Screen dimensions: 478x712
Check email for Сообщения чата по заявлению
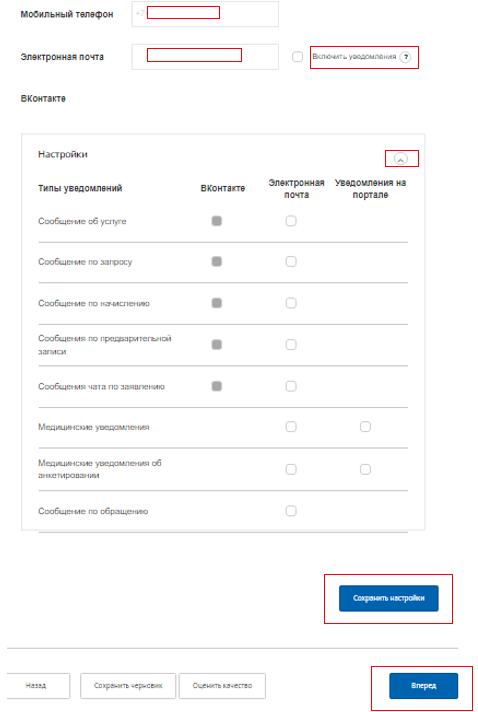click(x=291, y=386)
